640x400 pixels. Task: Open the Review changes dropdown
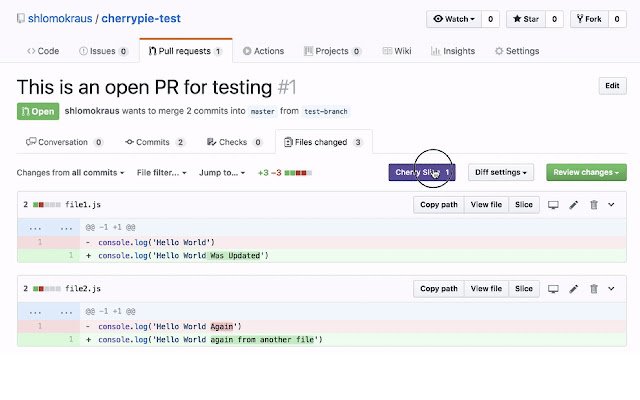pyautogui.click(x=586, y=172)
